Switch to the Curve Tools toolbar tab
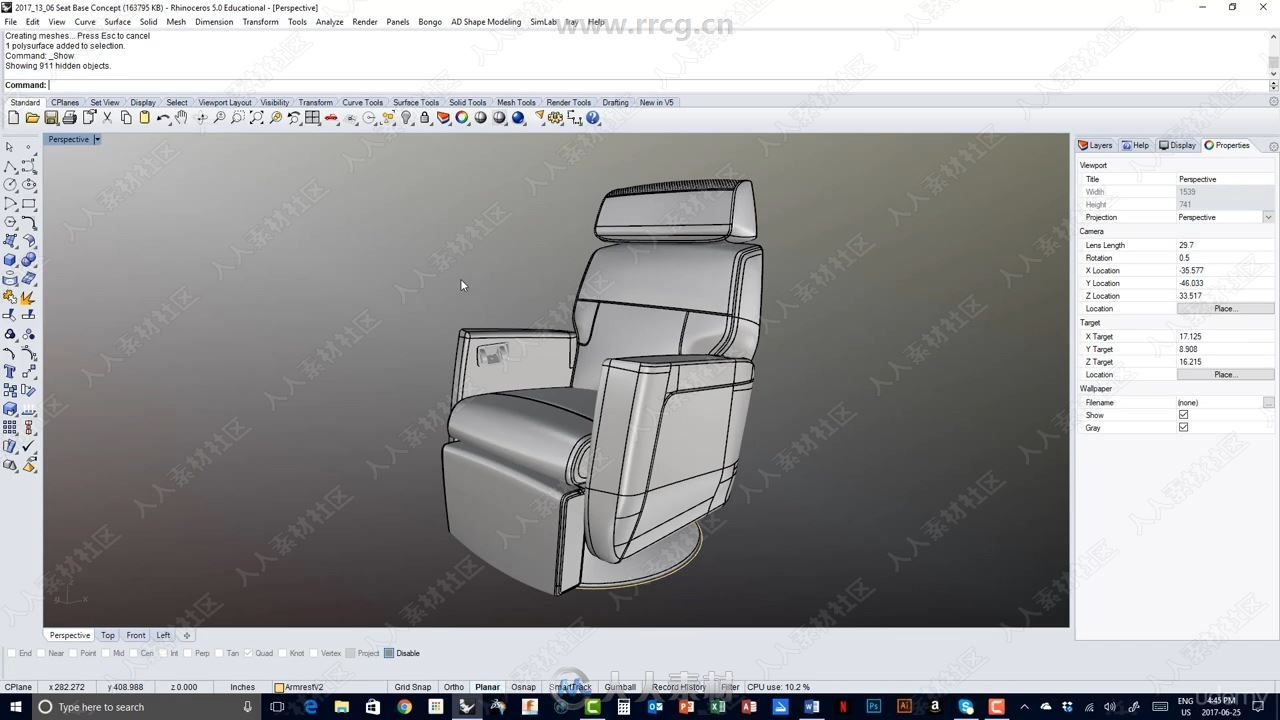 [x=362, y=103]
